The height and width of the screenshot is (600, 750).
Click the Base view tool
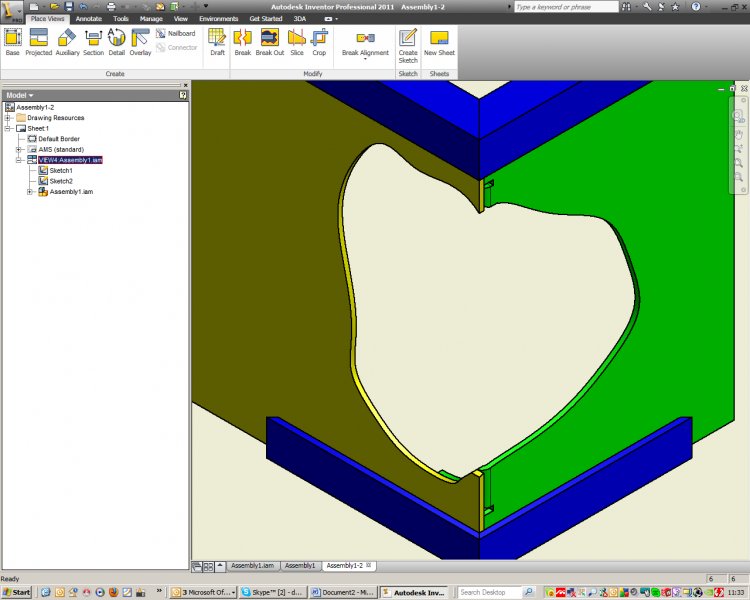13,42
